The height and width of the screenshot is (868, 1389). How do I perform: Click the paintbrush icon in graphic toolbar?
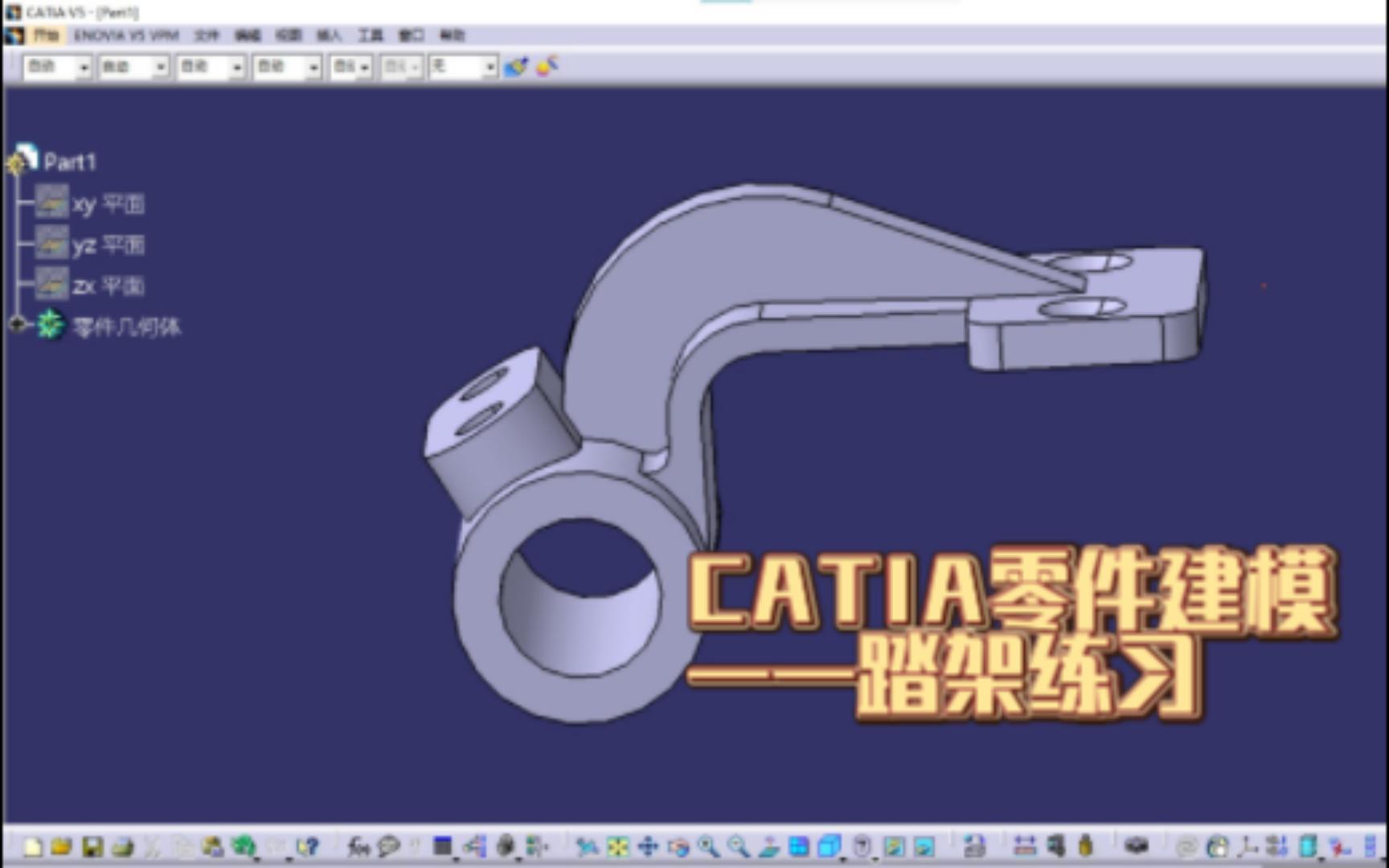[516, 67]
